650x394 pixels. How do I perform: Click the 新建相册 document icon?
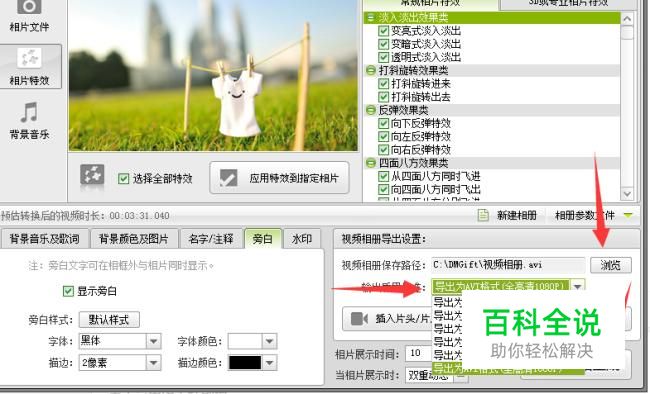click(482, 215)
